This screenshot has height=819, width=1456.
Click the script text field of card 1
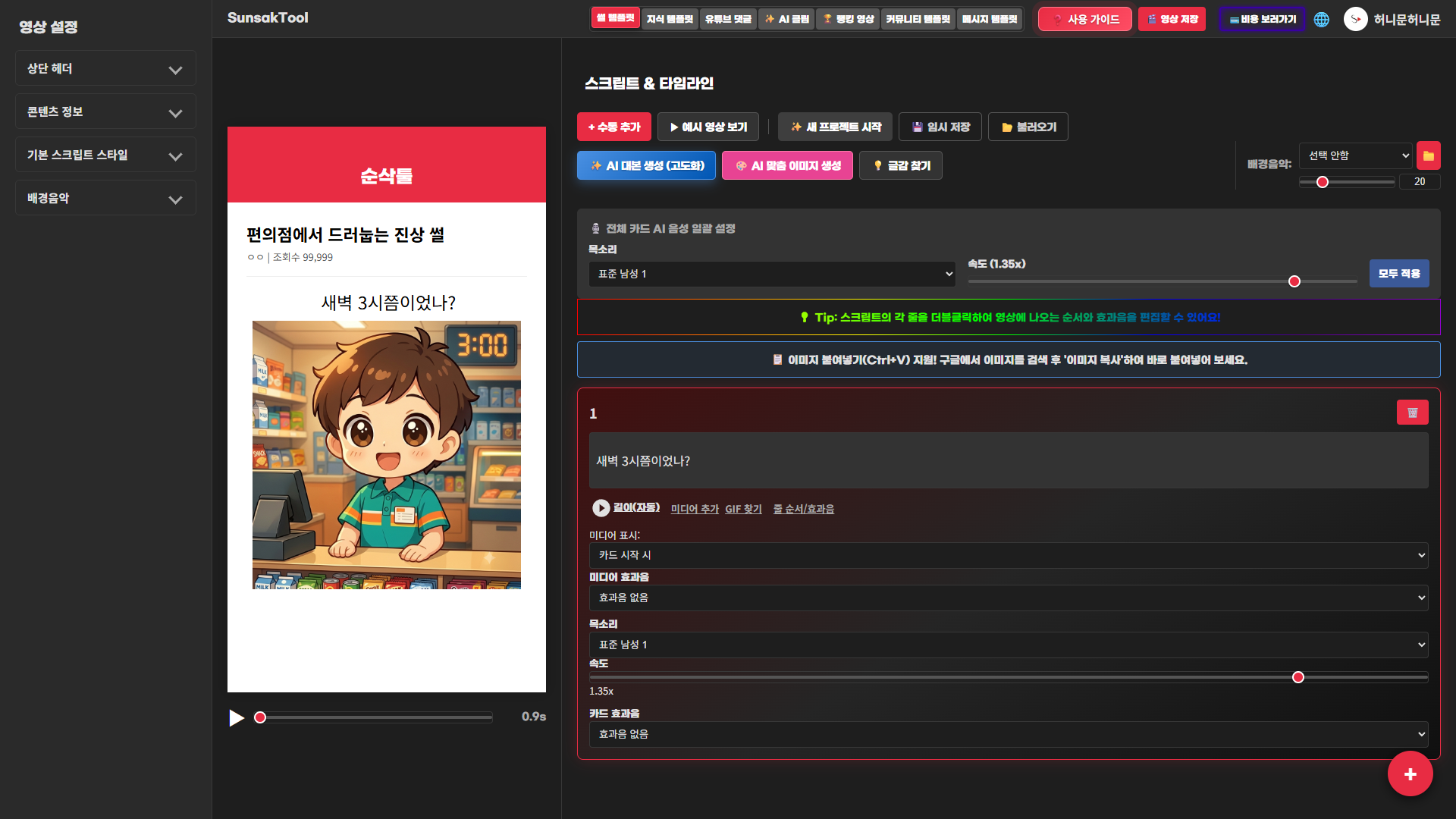[1009, 460]
